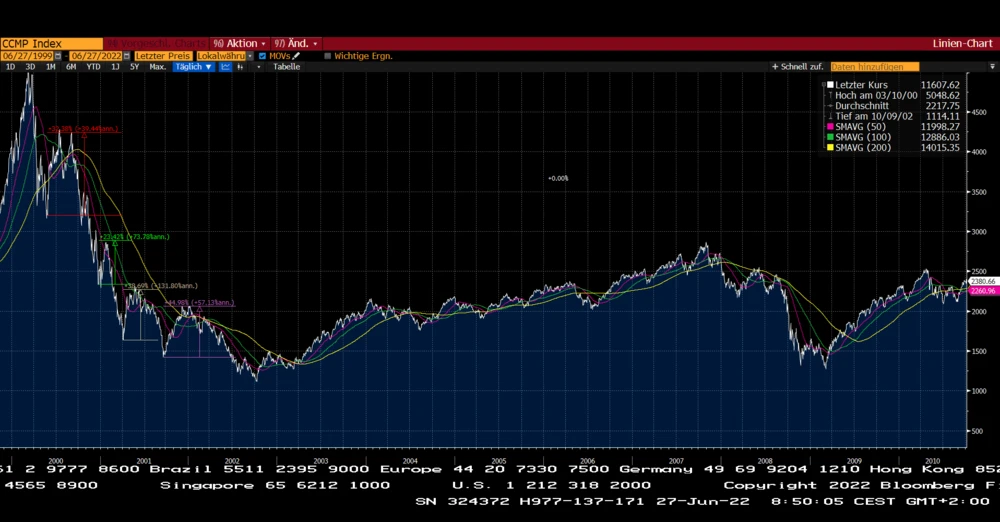Click the pencil icon beside MOVs

click(x=297, y=56)
